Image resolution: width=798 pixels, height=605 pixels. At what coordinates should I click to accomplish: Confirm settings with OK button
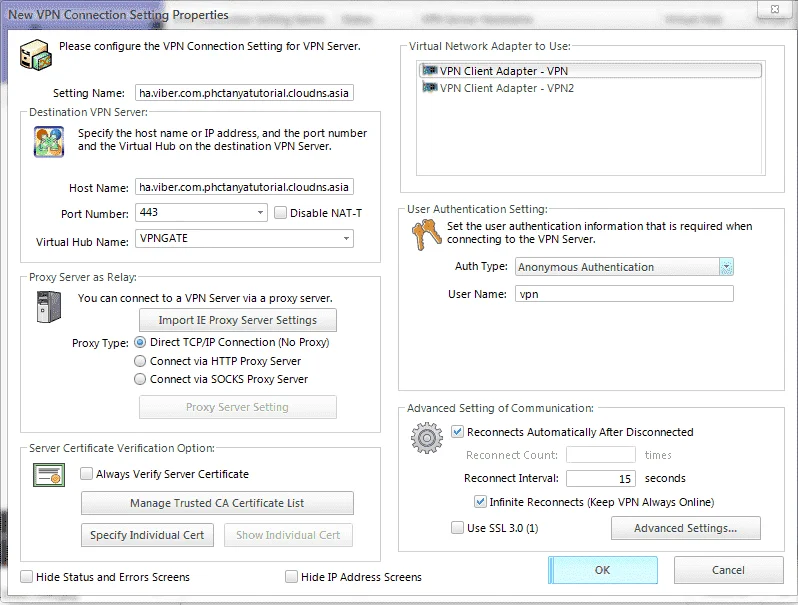click(x=603, y=570)
